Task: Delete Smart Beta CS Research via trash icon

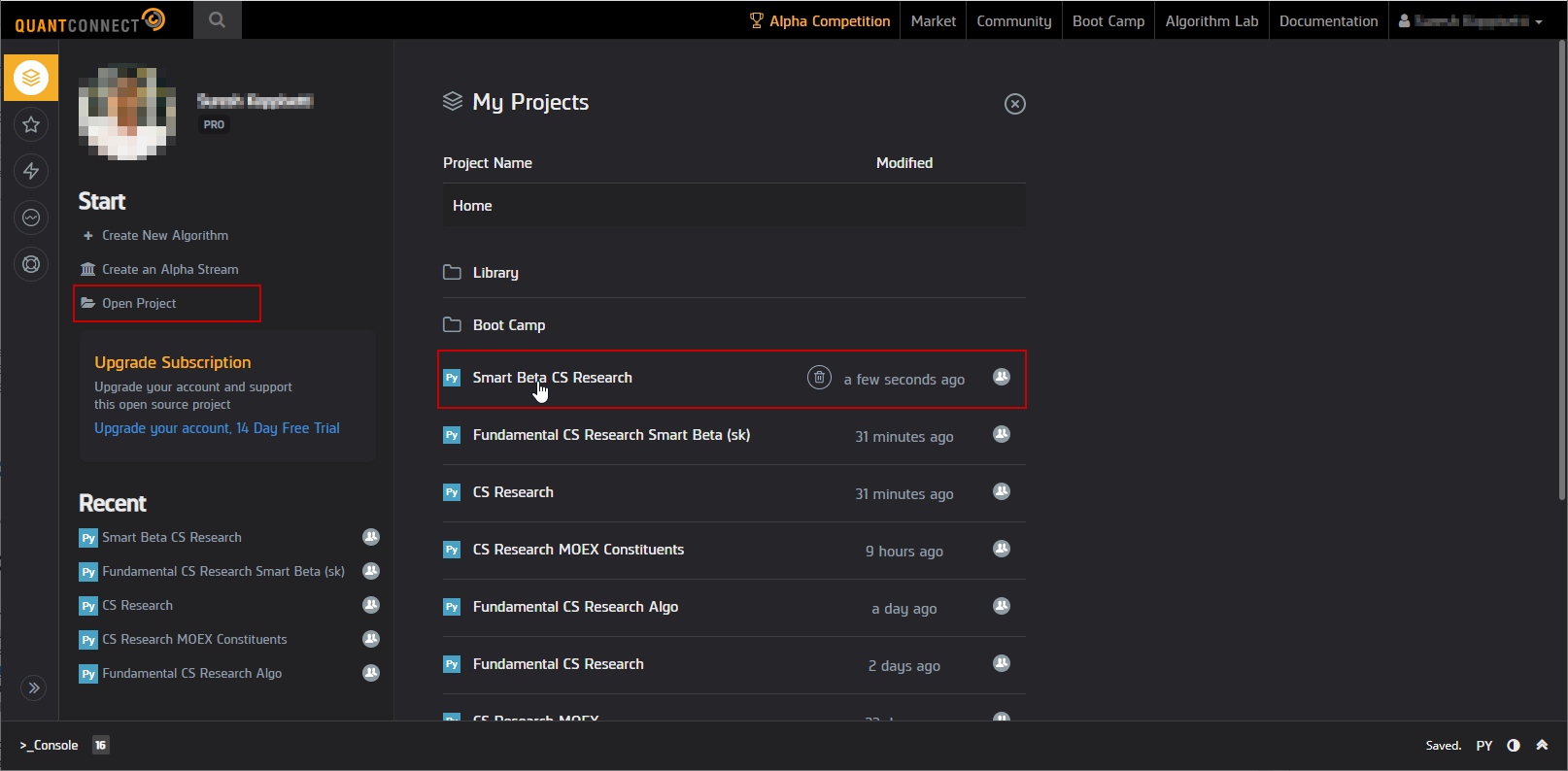Action: coord(819,377)
